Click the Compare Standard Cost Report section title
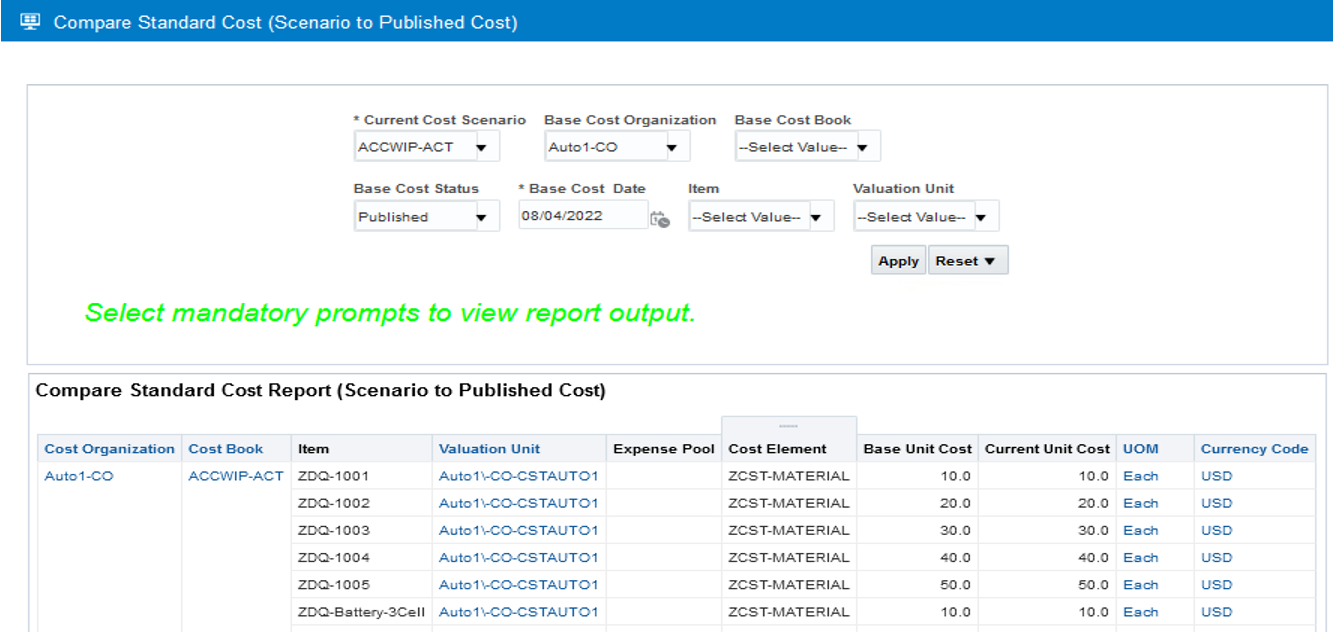Screen dimensions: 1334x632 tap(320, 391)
